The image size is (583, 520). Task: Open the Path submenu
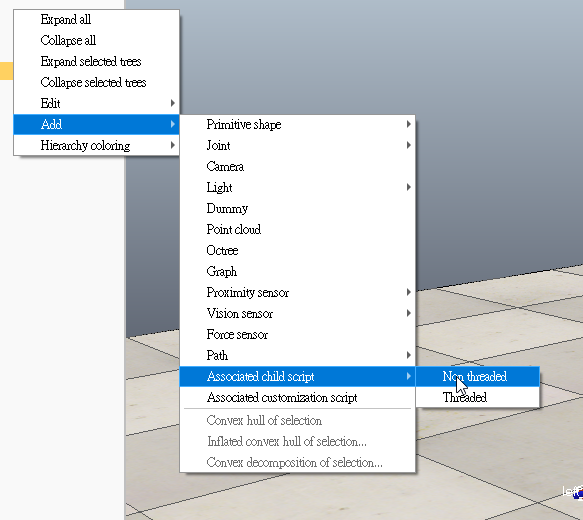[297, 355]
